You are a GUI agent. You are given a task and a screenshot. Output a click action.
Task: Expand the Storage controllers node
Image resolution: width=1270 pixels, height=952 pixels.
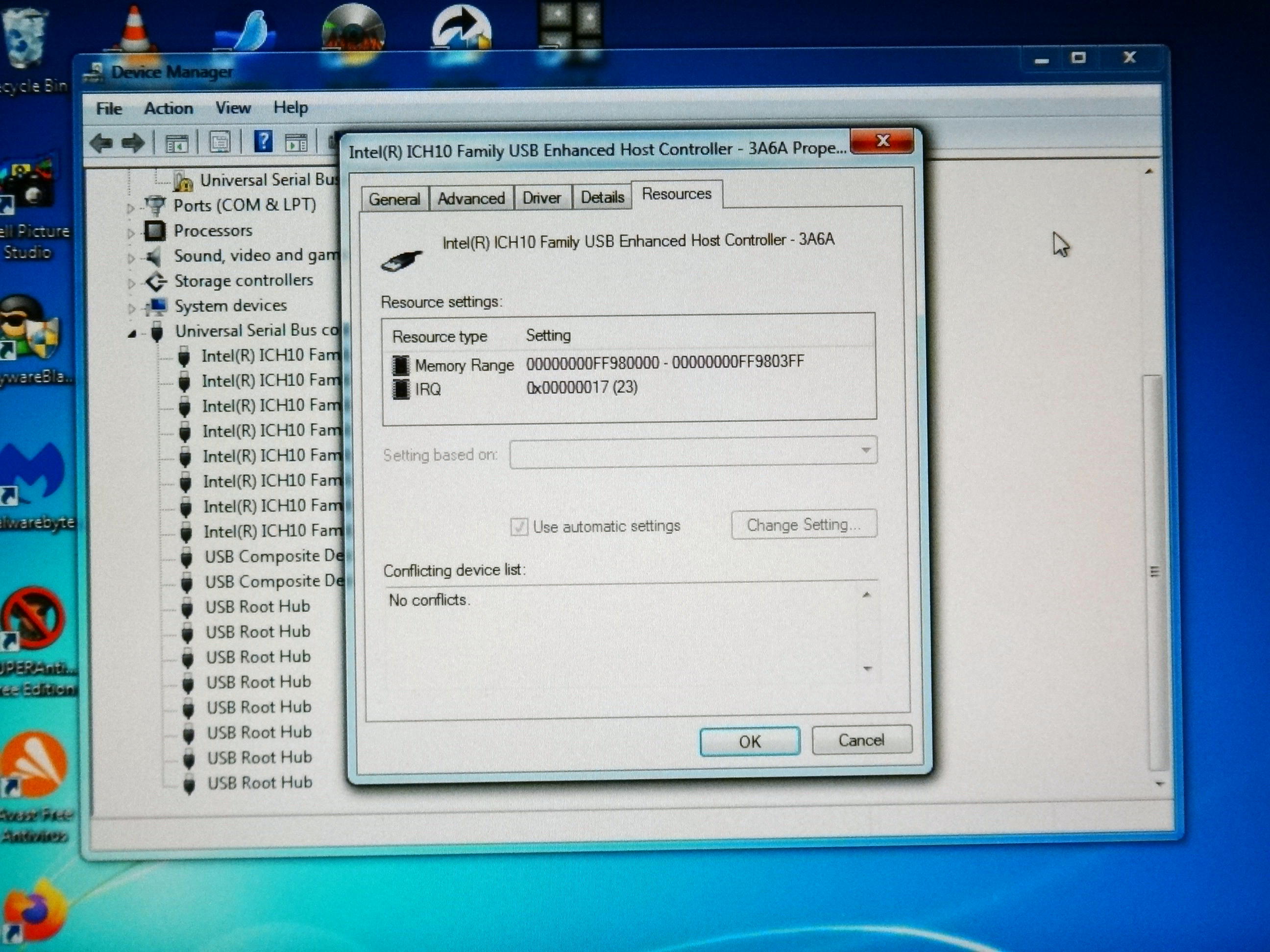[x=131, y=283]
